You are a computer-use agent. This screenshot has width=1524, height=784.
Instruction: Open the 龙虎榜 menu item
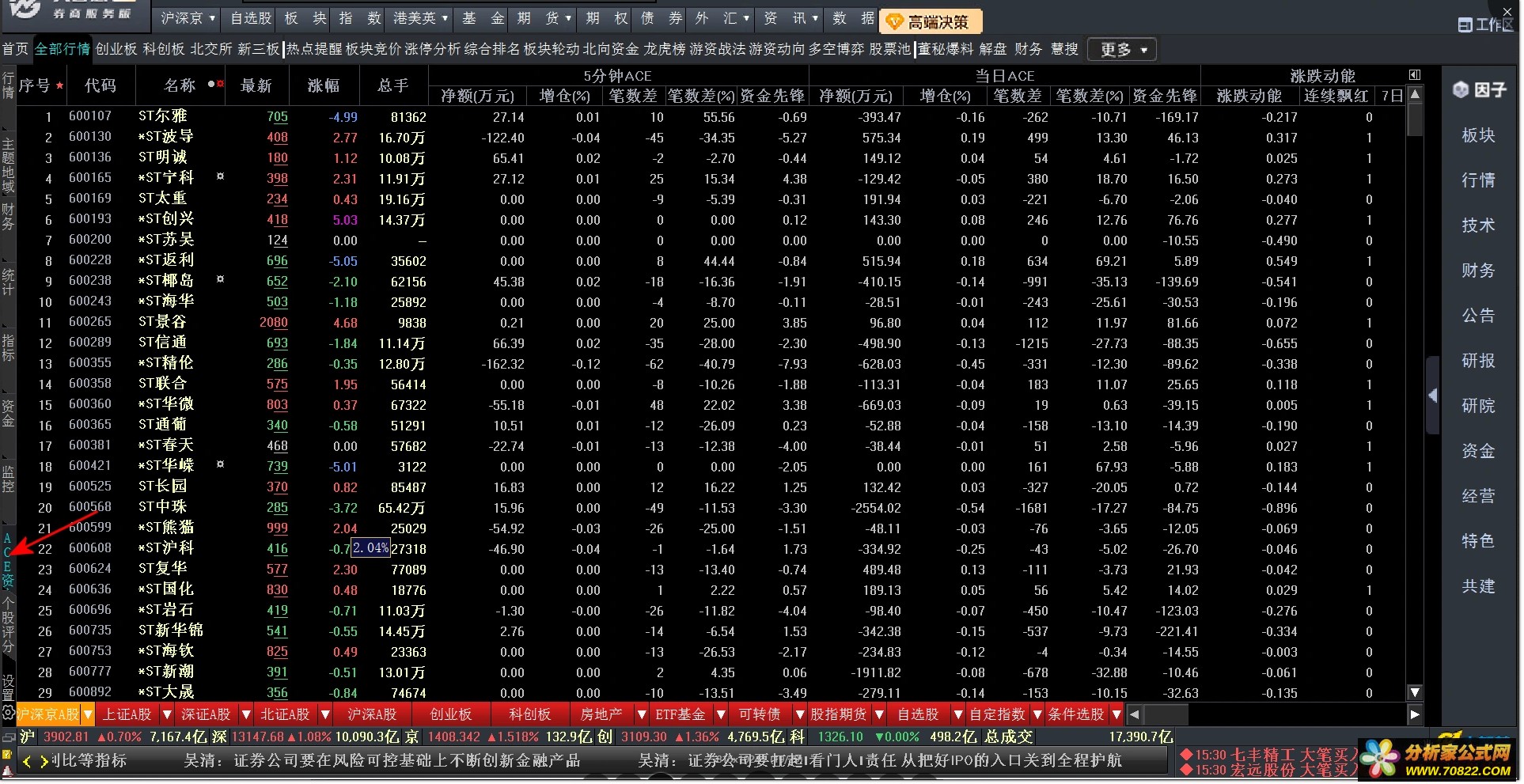(664, 49)
